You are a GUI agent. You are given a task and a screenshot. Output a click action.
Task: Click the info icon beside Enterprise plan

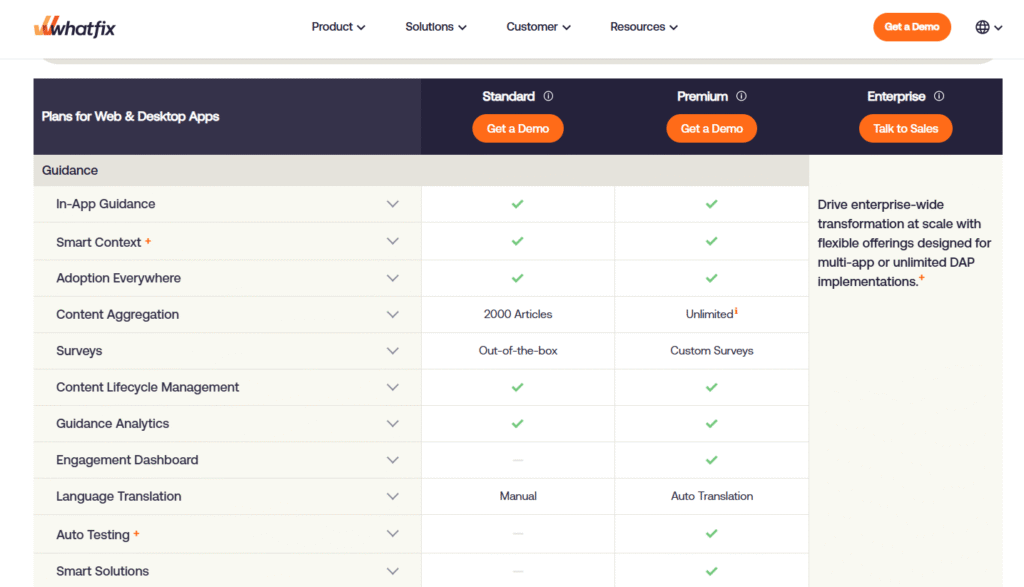point(938,96)
